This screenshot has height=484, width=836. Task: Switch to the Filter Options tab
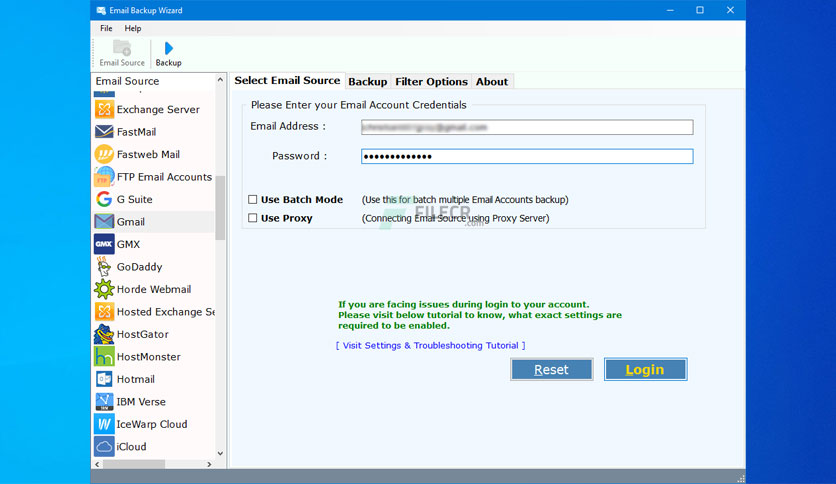(x=431, y=82)
